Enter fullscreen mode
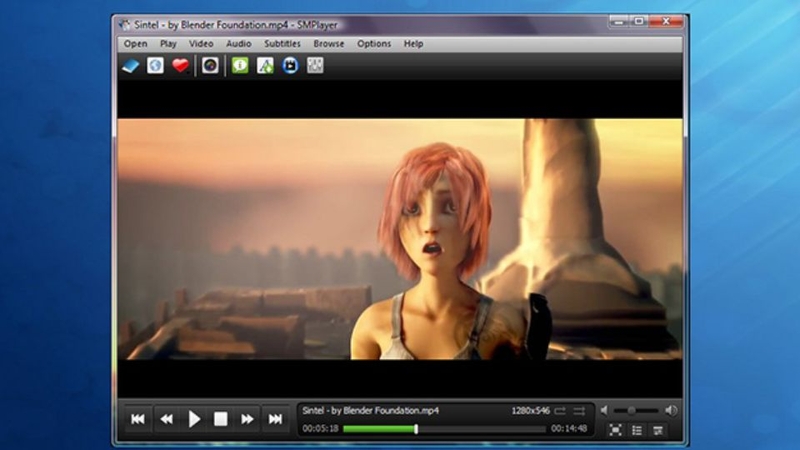This screenshot has height=450, width=800. (x=616, y=431)
